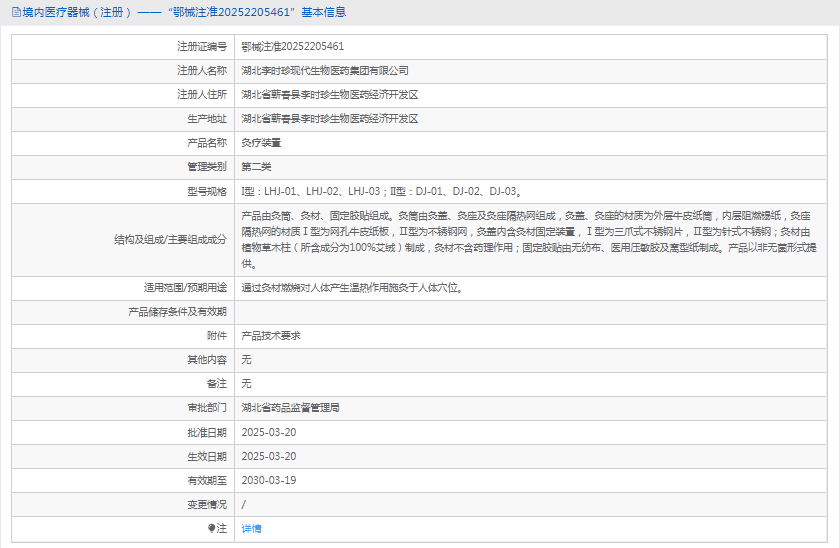The height and width of the screenshot is (548, 840).
Task: Click the 批准日期 label
Action: (x=207, y=432)
